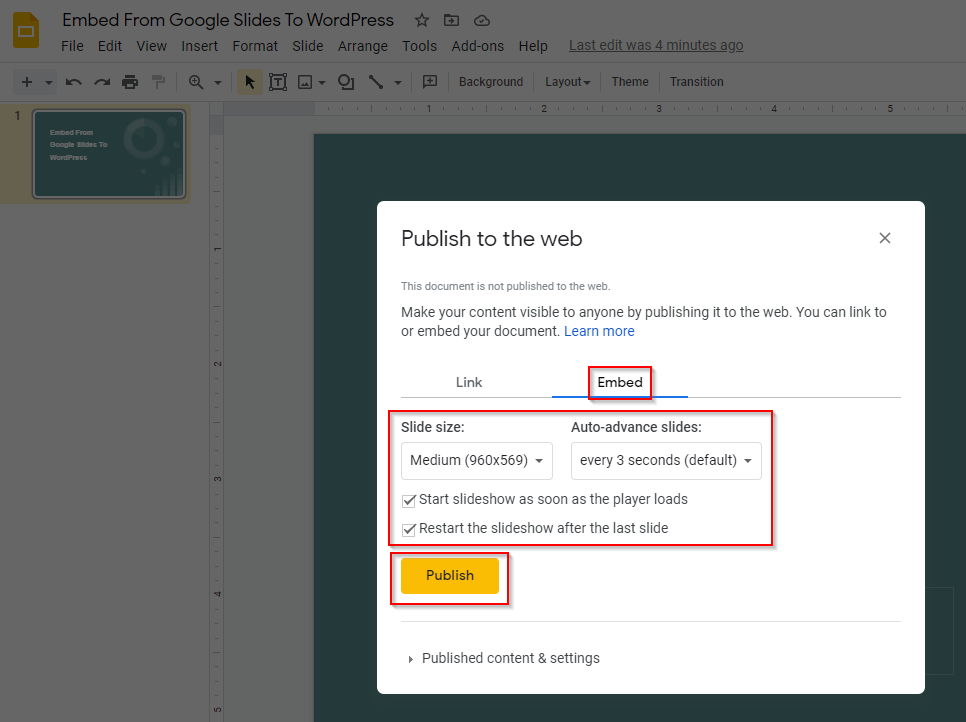The width and height of the screenshot is (966, 722).
Task: Click the Background toolbar button
Action: [491, 82]
